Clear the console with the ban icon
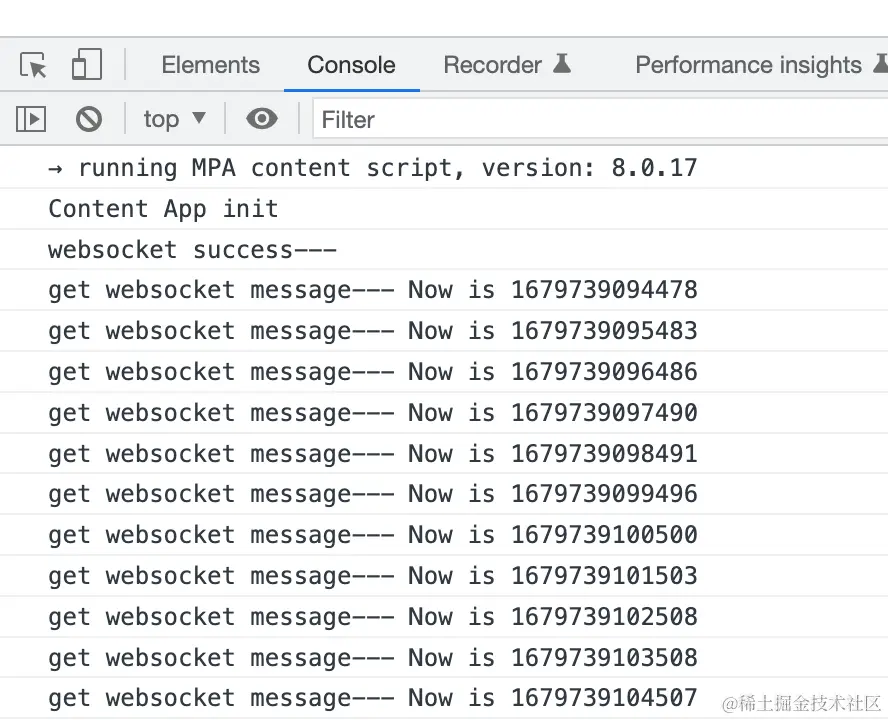Image resolution: width=888 pixels, height=720 pixels. [x=89, y=120]
